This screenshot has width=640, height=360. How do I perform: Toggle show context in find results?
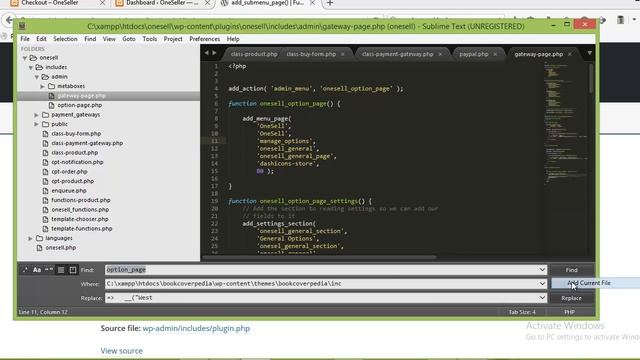(61, 270)
